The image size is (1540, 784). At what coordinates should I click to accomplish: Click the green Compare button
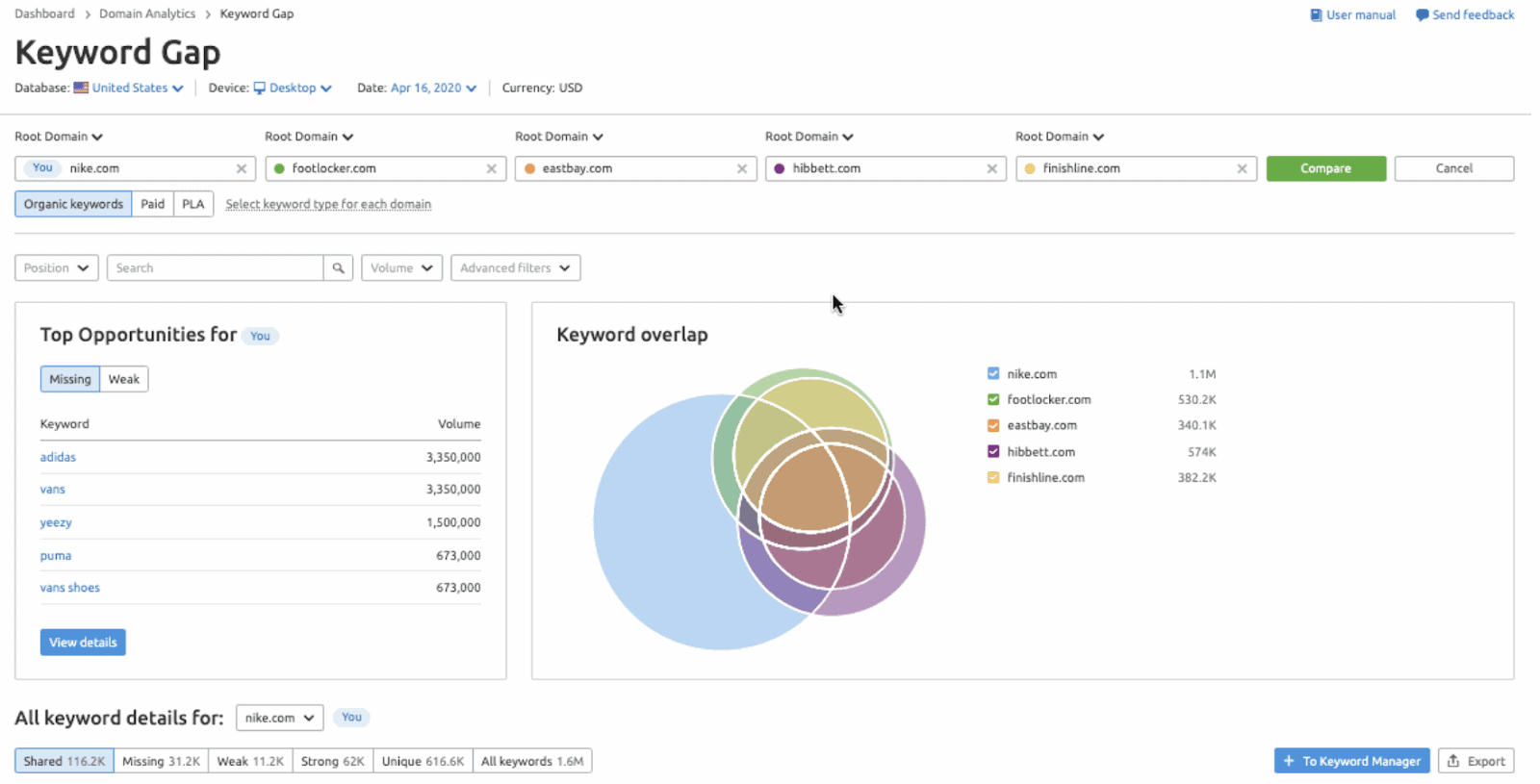point(1326,168)
